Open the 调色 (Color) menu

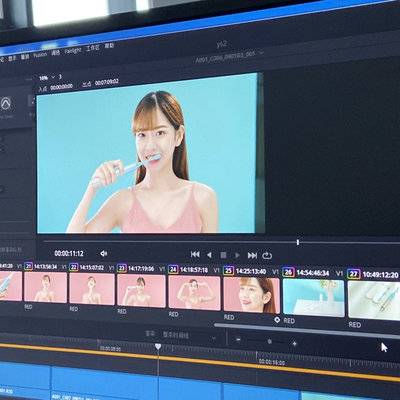55,53
